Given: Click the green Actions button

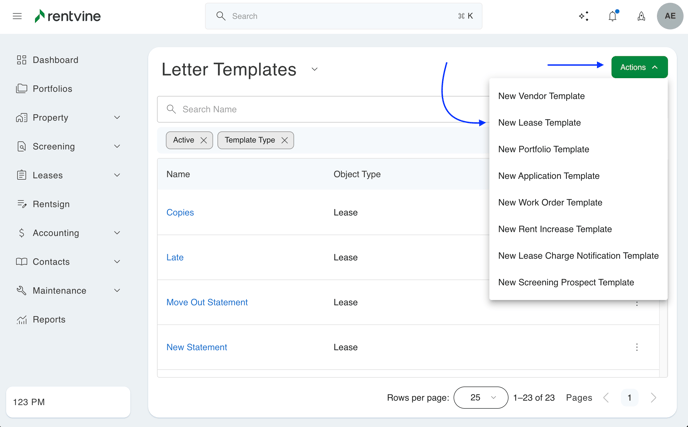Looking at the screenshot, I should tap(639, 67).
